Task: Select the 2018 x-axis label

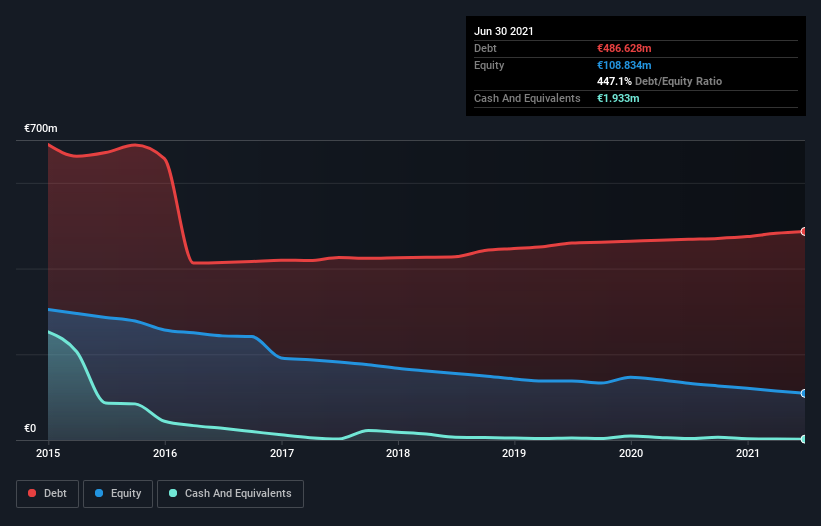Action: [398, 453]
